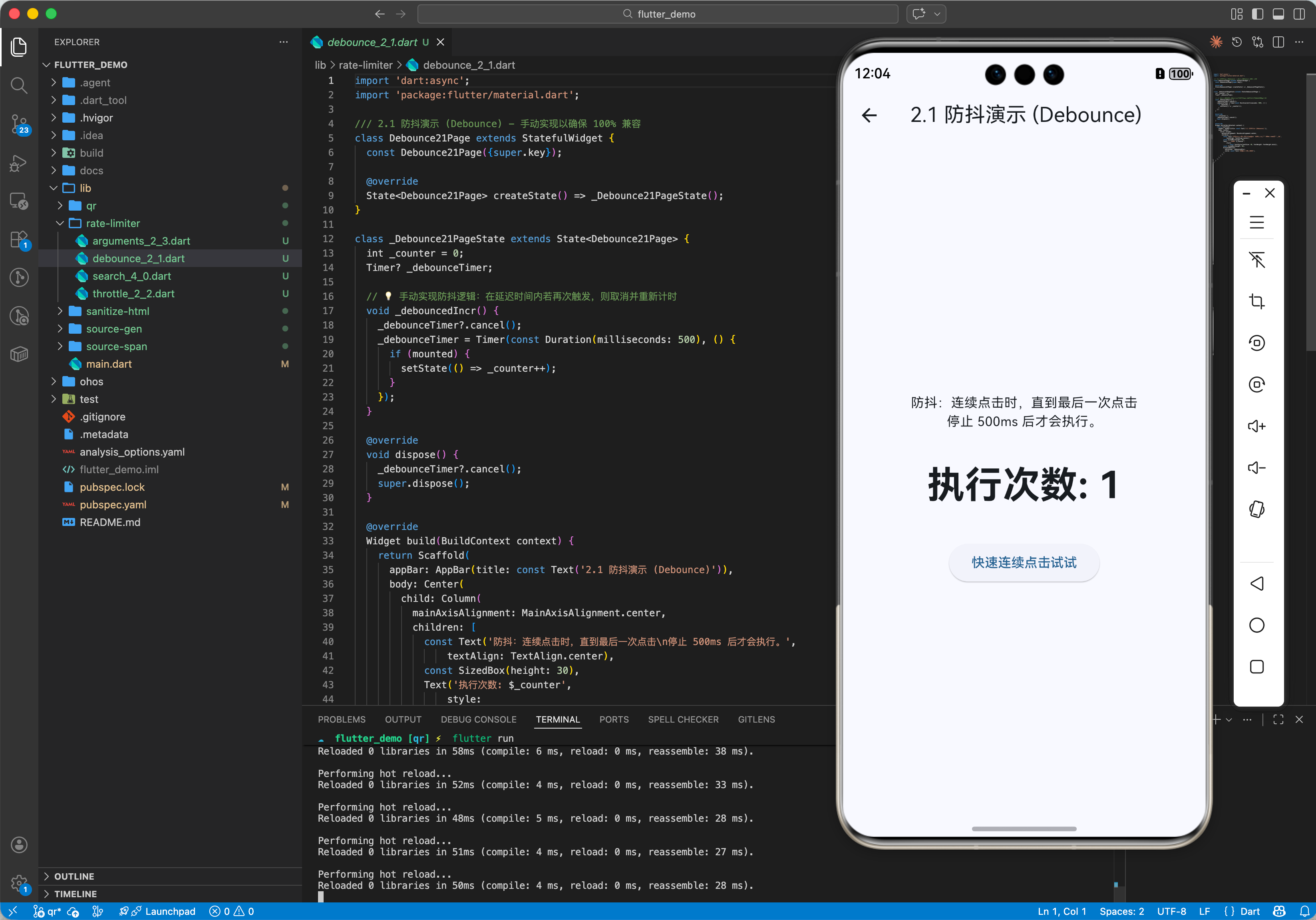Toggle the bottom panel visibility

(1278, 14)
